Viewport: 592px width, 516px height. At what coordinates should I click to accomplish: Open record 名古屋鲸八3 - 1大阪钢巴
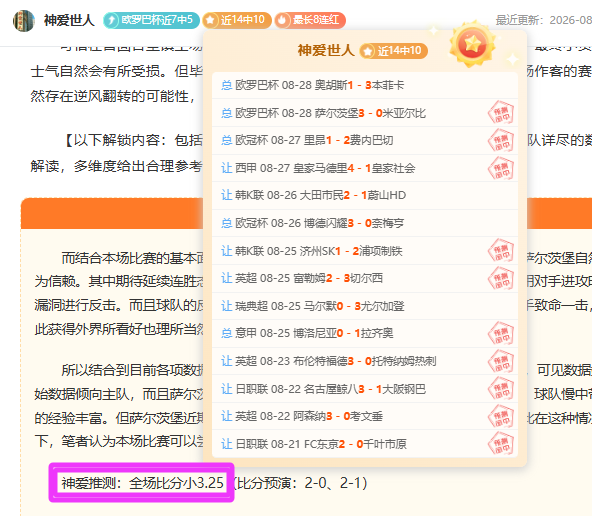click(365, 389)
